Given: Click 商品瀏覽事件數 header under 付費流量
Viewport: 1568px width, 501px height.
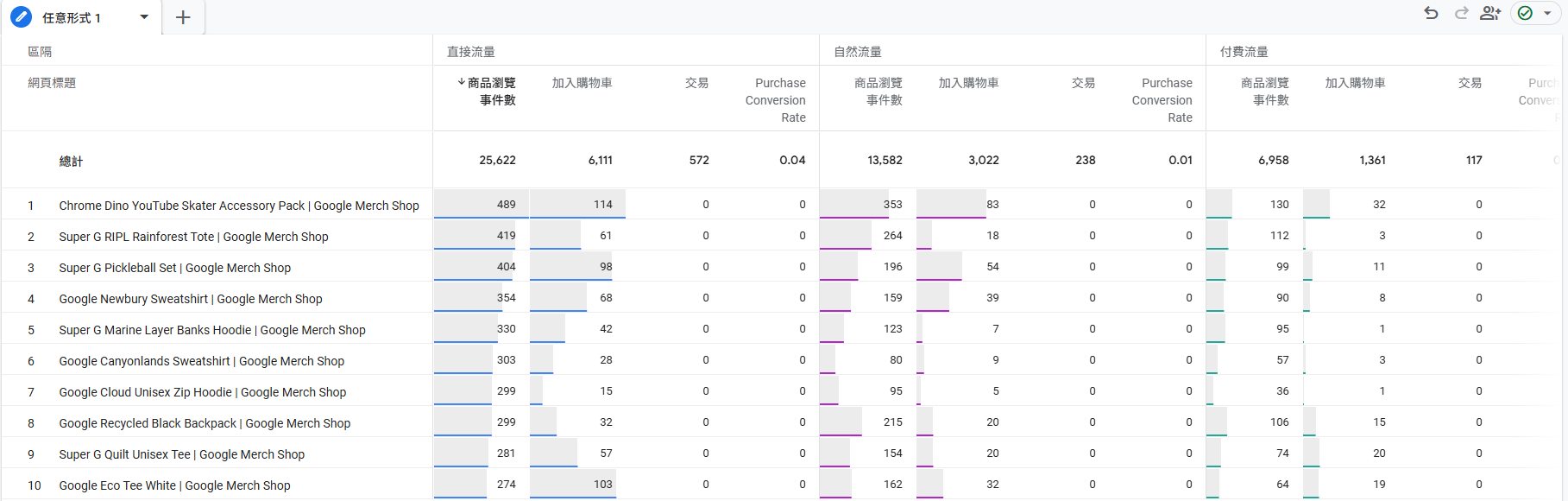Looking at the screenshot, I should [1265, 92].
